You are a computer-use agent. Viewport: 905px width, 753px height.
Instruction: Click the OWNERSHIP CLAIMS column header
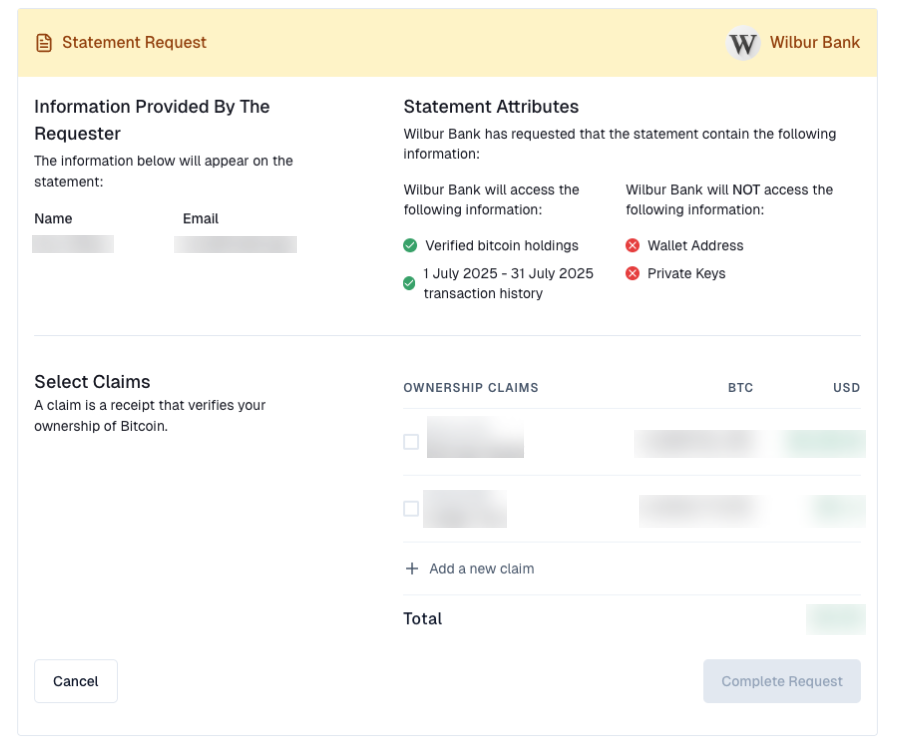471,388
